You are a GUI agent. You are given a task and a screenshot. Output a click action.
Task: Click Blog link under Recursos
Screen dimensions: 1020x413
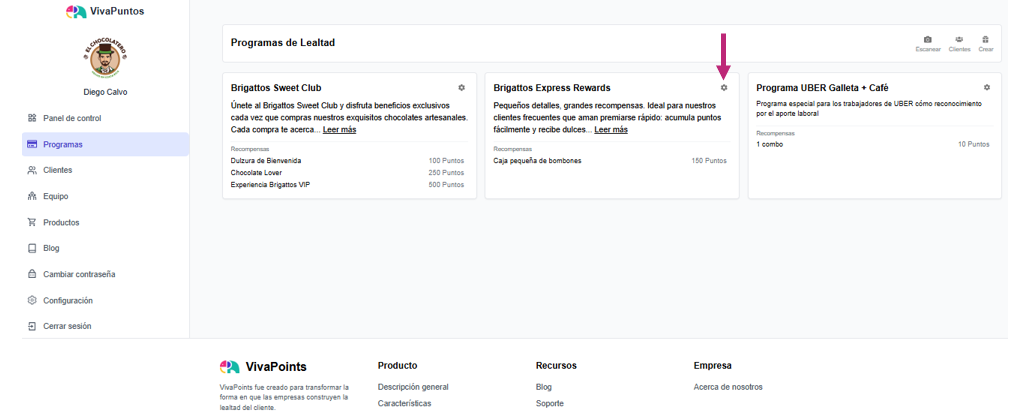click(x=544, y=387)
